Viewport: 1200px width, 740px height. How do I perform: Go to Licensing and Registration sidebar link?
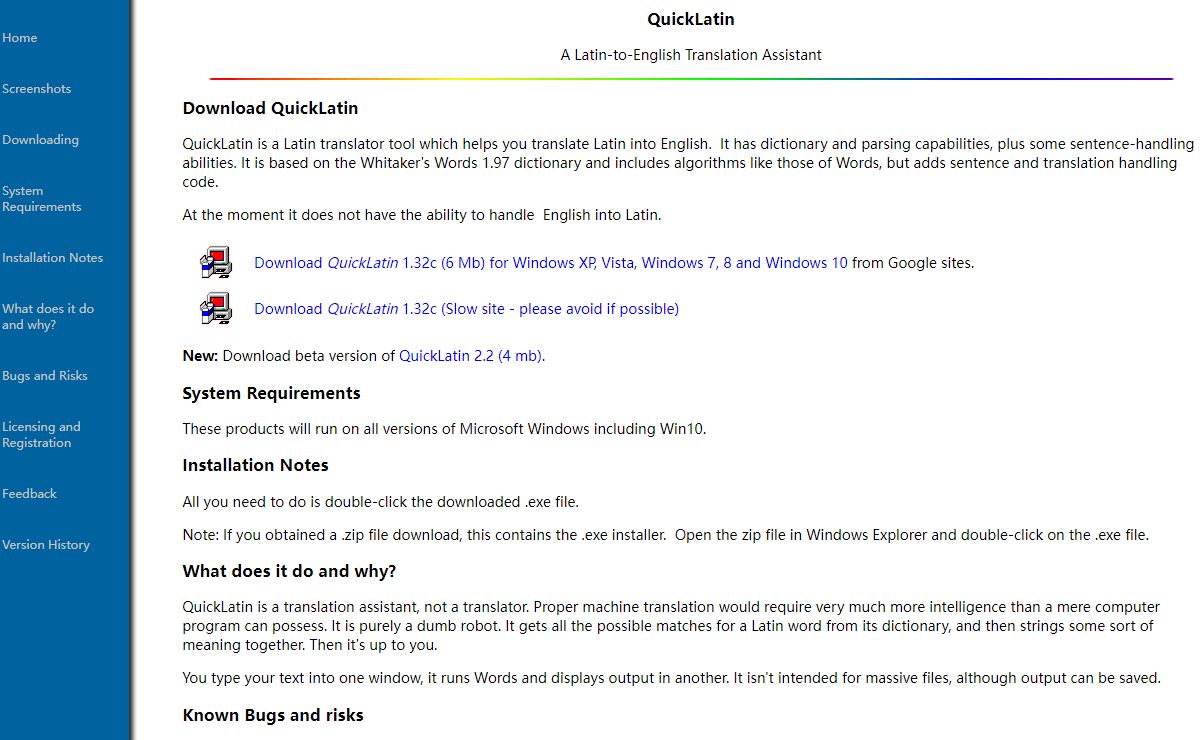pyautogui.click(x=42, y=435)
